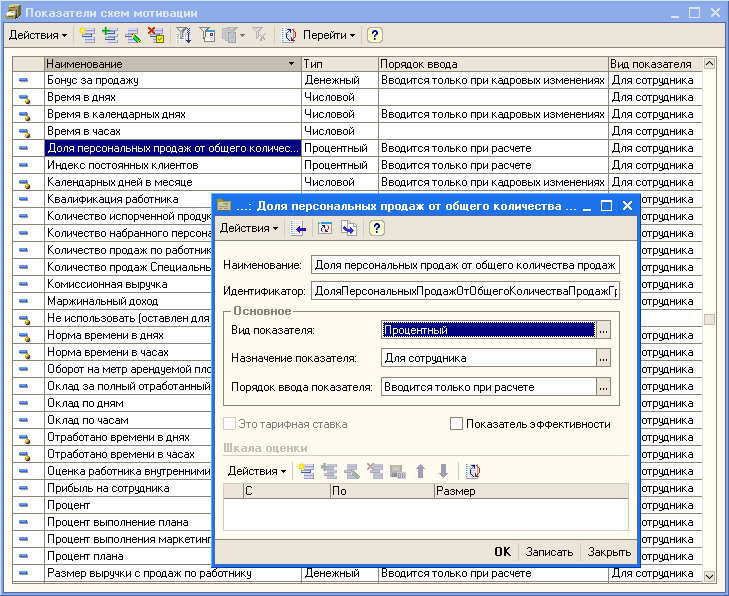Screen dimensions: 729x596
Task: Click the refresh list icon beside Перейти
Action: [288, 35]
